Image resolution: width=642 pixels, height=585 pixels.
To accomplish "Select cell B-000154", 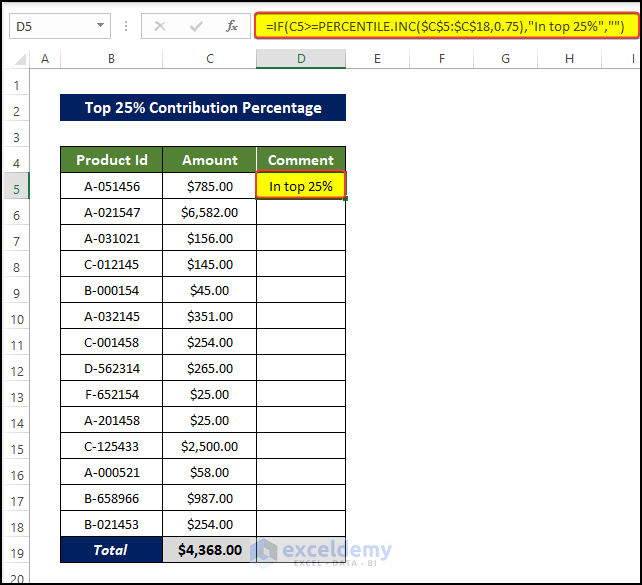I will [111, 290].
